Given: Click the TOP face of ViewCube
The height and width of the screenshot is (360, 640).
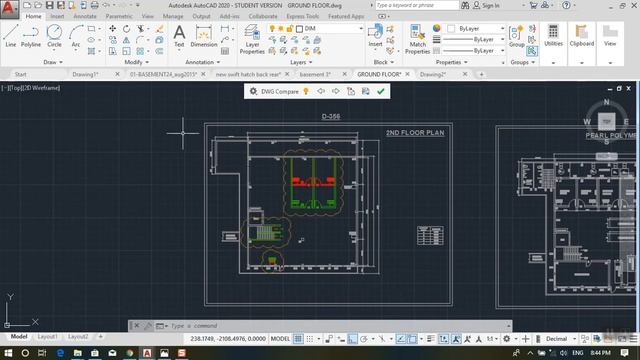Looking at the screenshot, I should coord(607,122).
